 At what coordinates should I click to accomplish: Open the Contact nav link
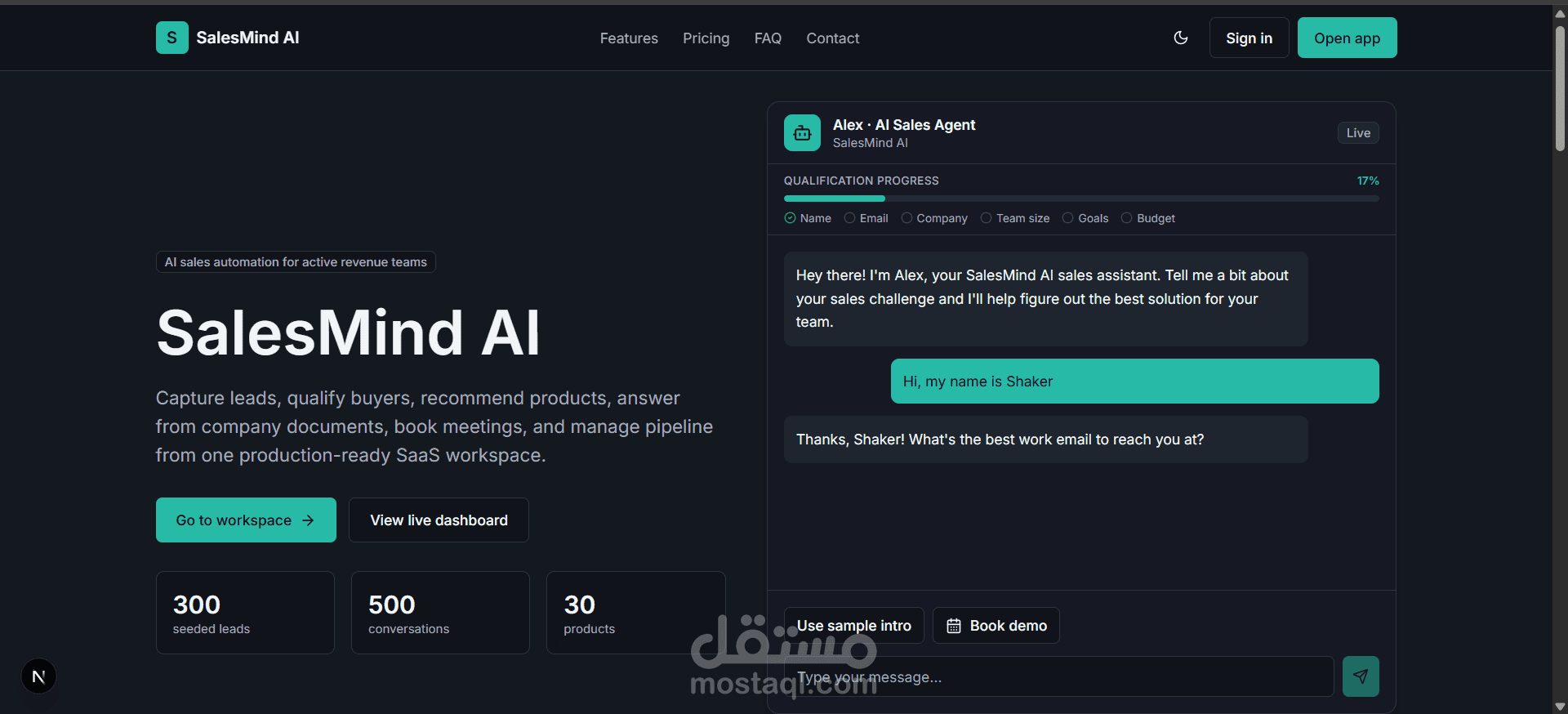(x=833, y=38)
